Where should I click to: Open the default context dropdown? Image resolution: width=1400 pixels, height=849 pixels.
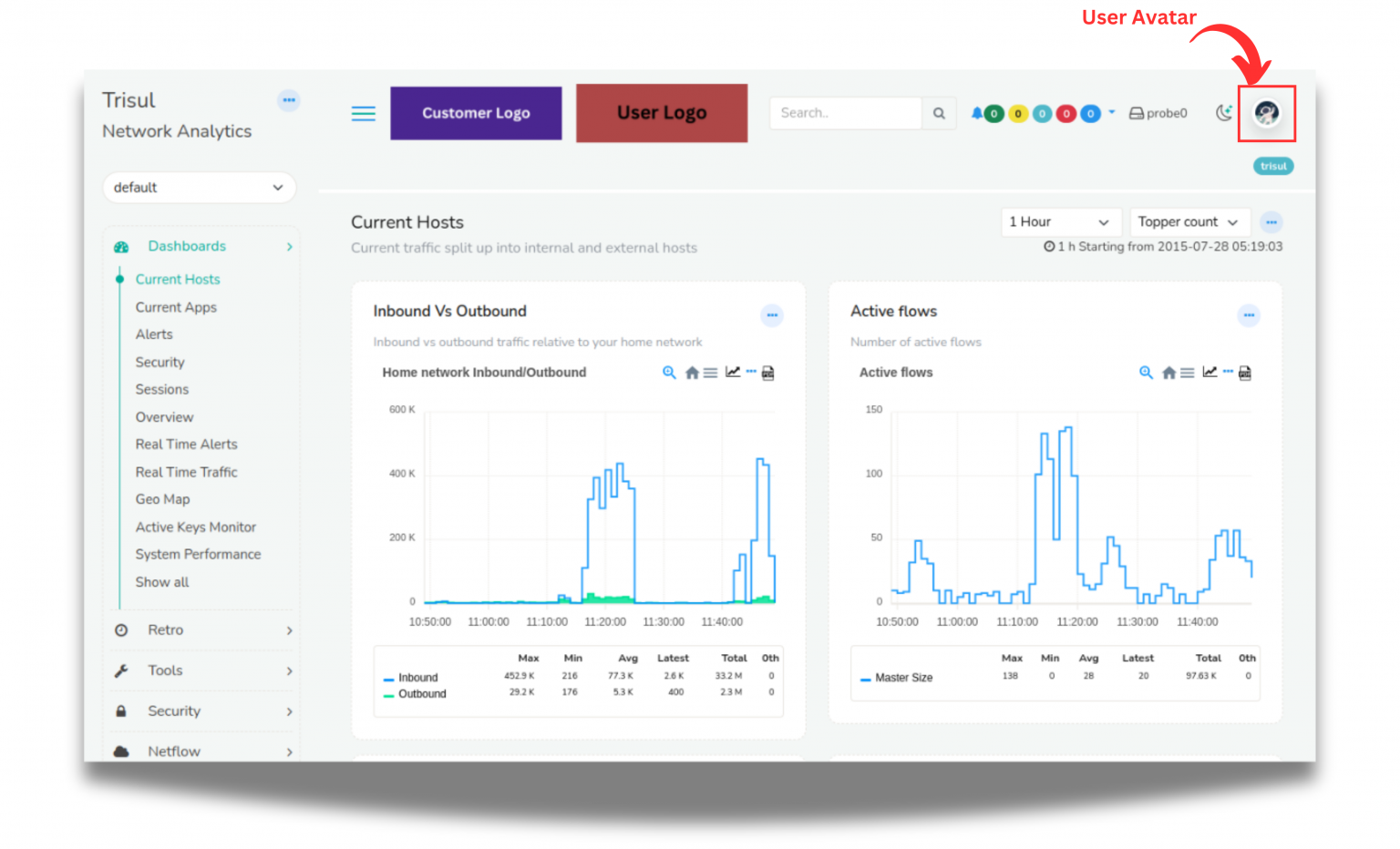click(x=200, y=188)
